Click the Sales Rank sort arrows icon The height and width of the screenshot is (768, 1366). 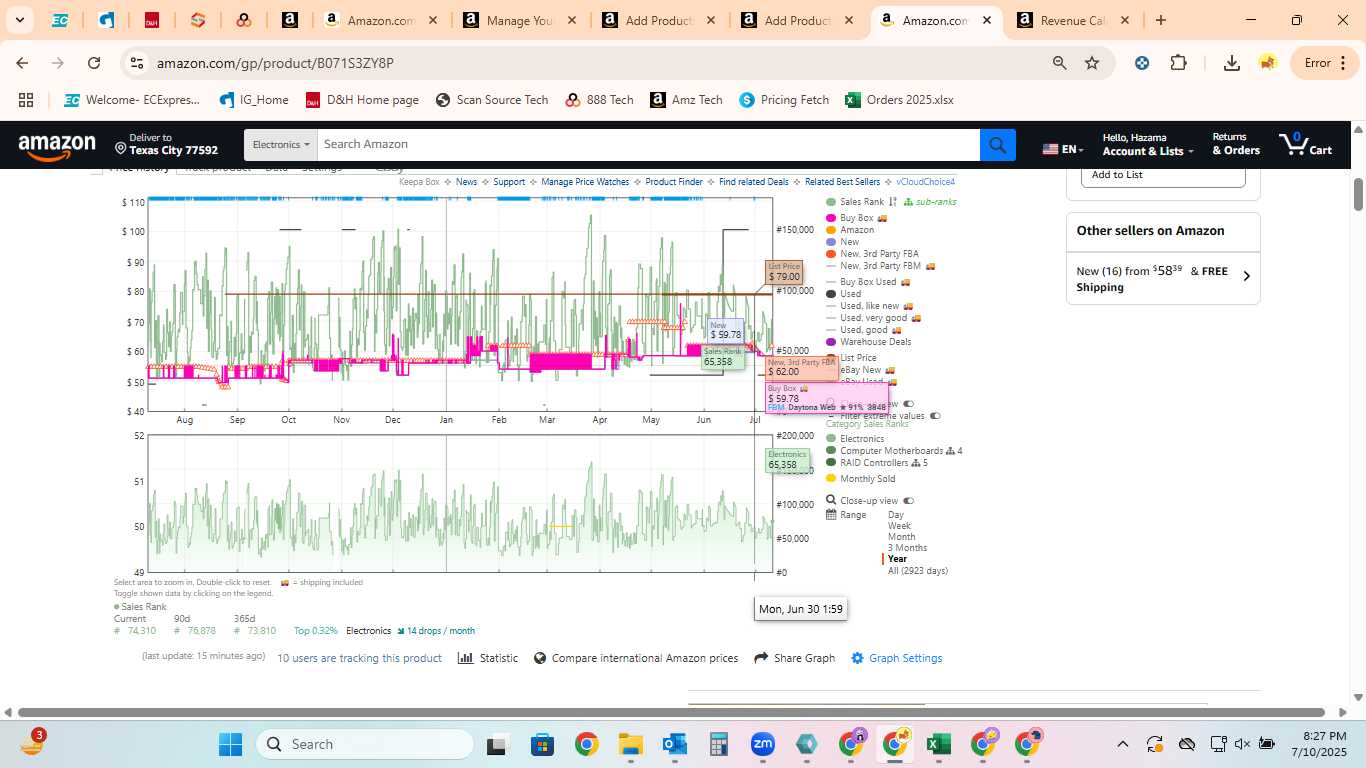point(893,202)
